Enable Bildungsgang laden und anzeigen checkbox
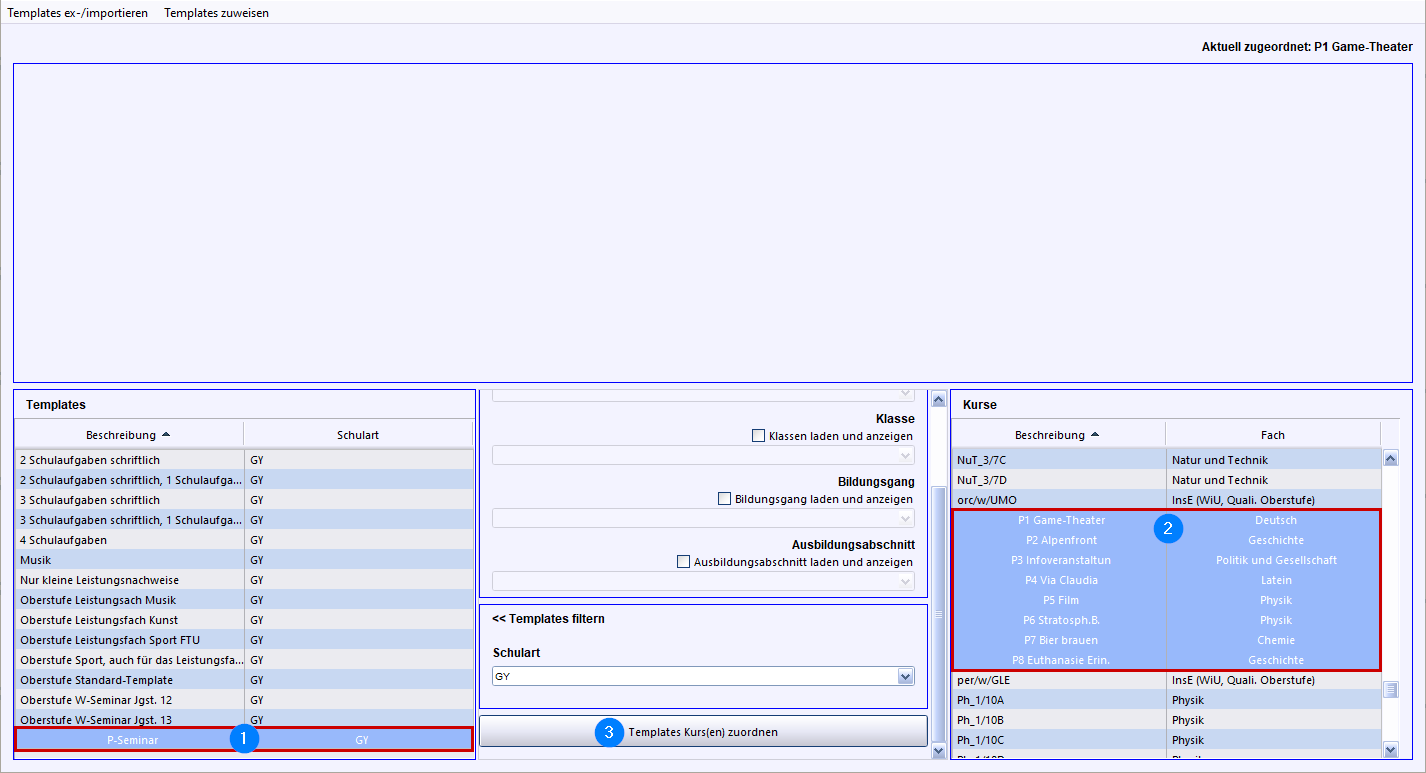Viewport: 1426px width, 773px height. point(724,499)
